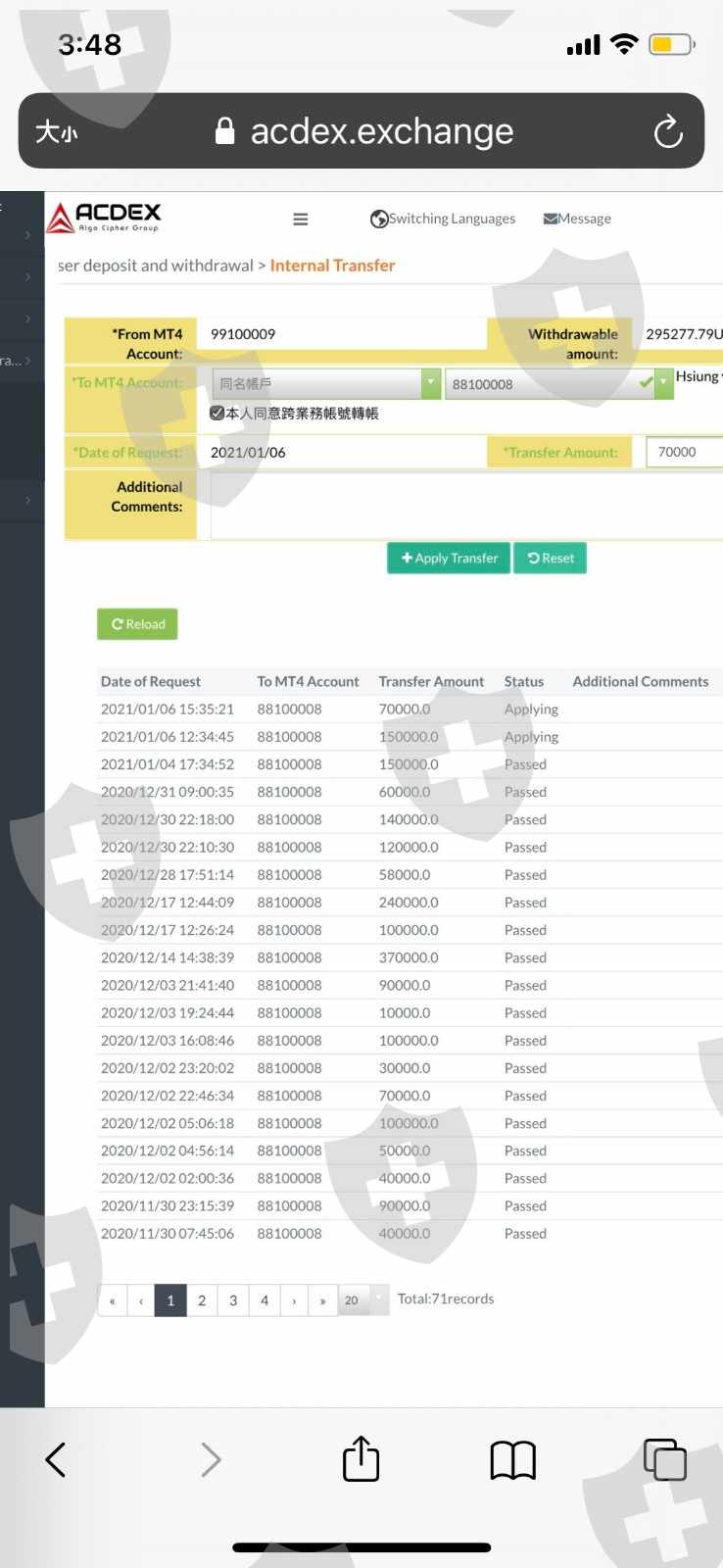The image size is (723, 1568).
Task: Open the Safari share sheet icon
Action: [x=361, y=1458]
